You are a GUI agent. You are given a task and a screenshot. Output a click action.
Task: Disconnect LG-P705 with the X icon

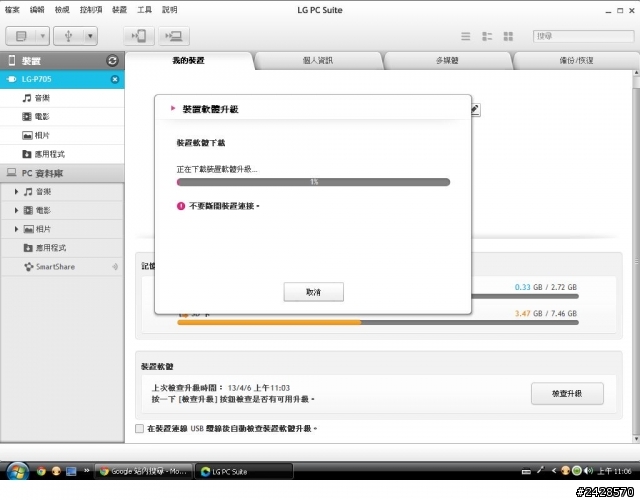(115, 79)
